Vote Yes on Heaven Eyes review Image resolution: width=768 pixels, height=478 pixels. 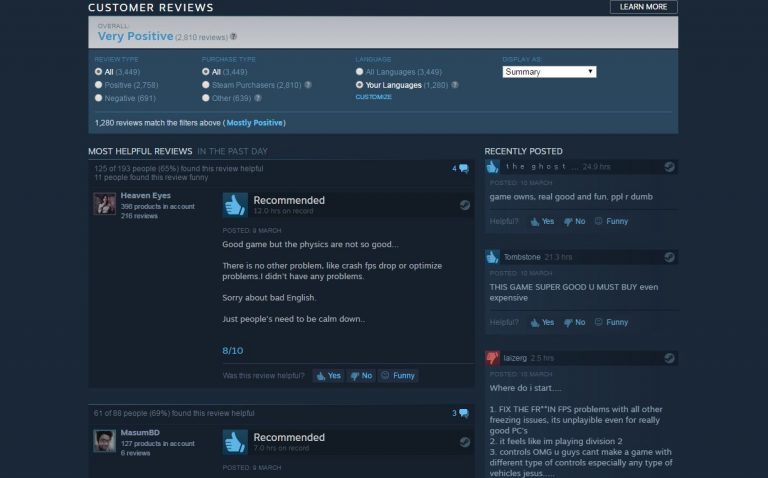pos(328,376)
